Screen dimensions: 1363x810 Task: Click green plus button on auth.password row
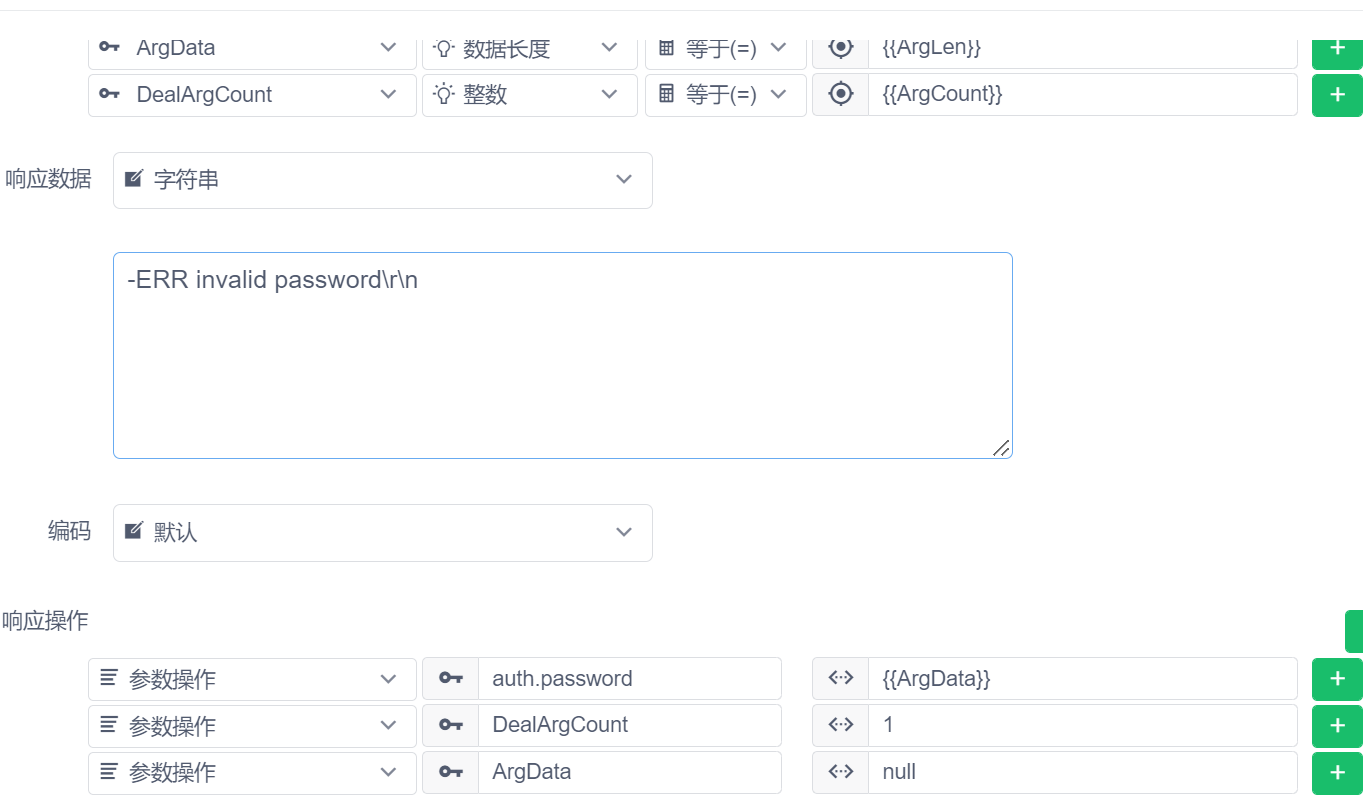(x=1336, y=679)
